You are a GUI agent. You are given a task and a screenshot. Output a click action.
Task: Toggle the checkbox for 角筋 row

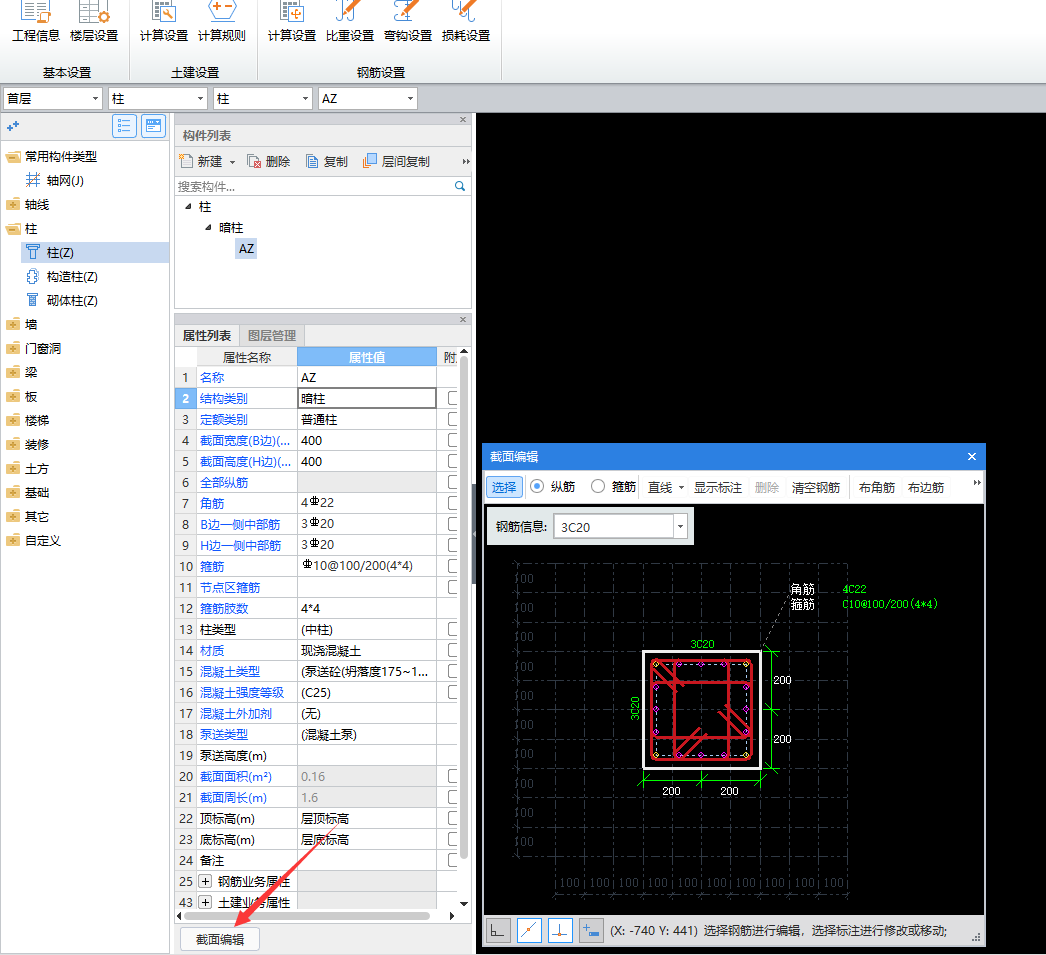click(453, 503)
